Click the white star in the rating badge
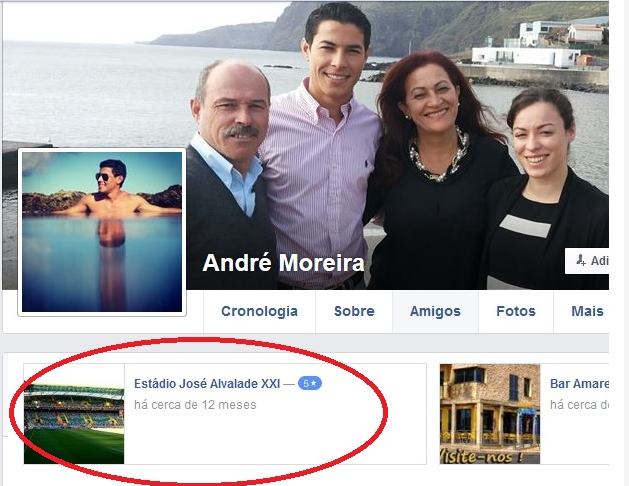 pyautogui.click(x=314, y=384)
